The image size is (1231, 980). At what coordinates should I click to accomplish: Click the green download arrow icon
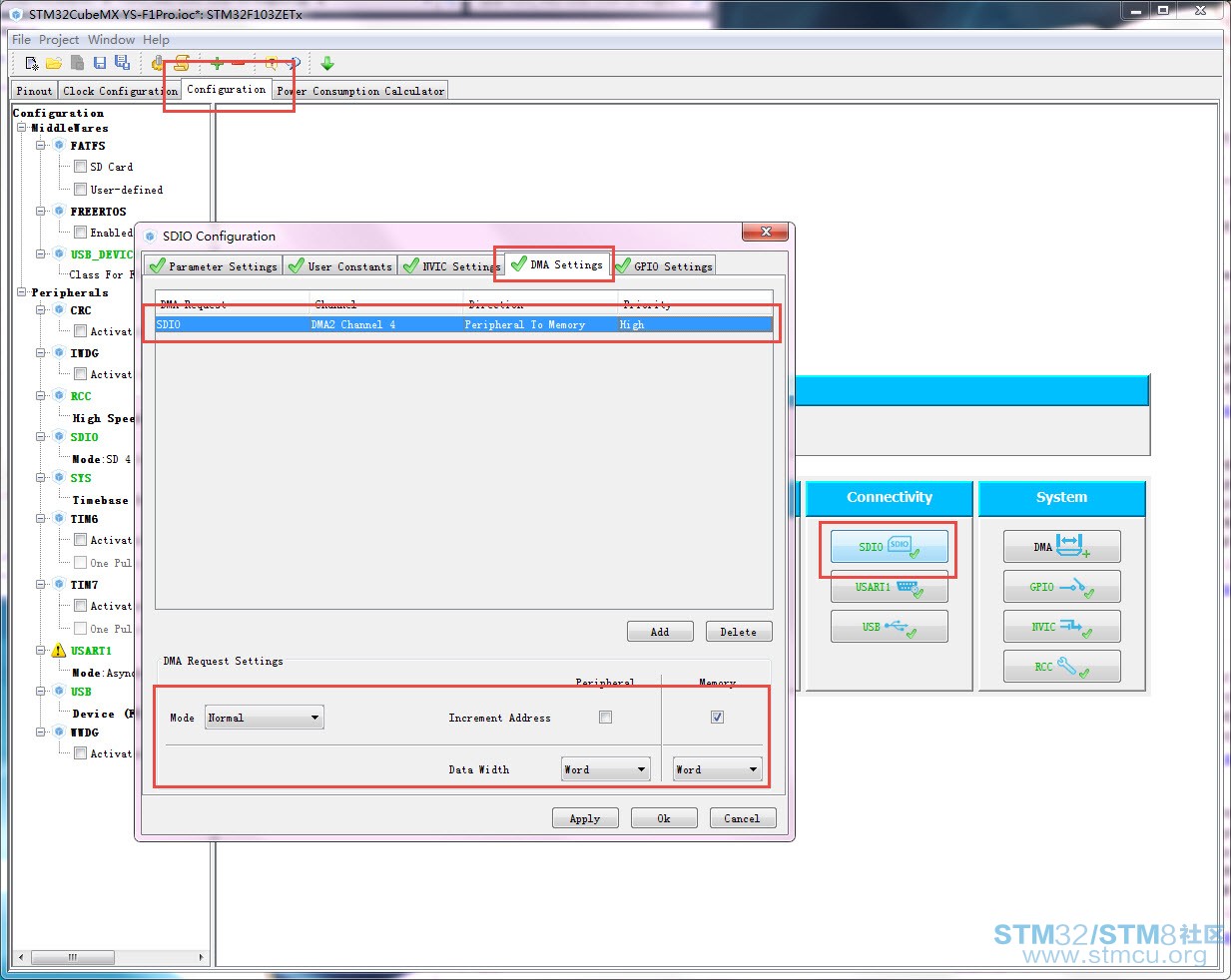tap(327, 64)
